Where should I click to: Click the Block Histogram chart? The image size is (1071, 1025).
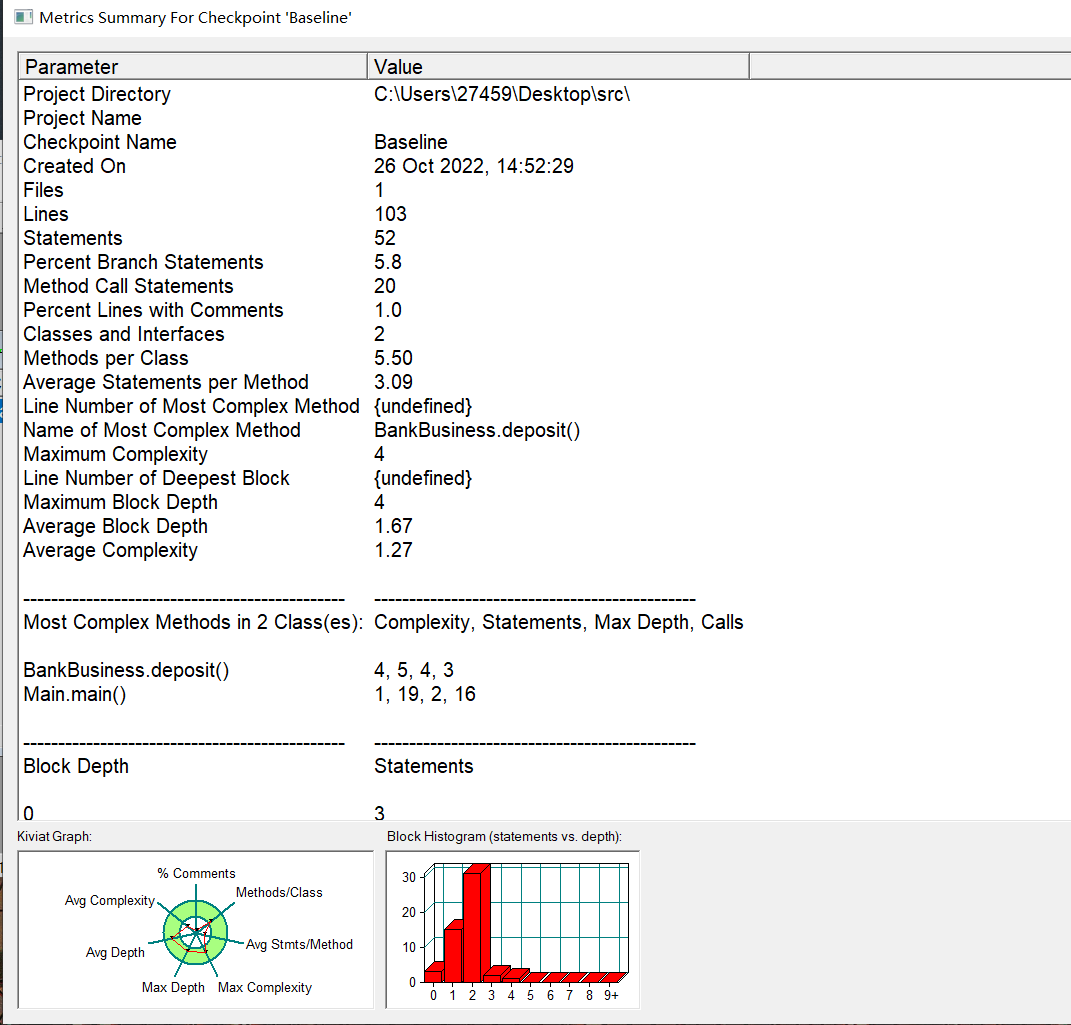[512, 929]
